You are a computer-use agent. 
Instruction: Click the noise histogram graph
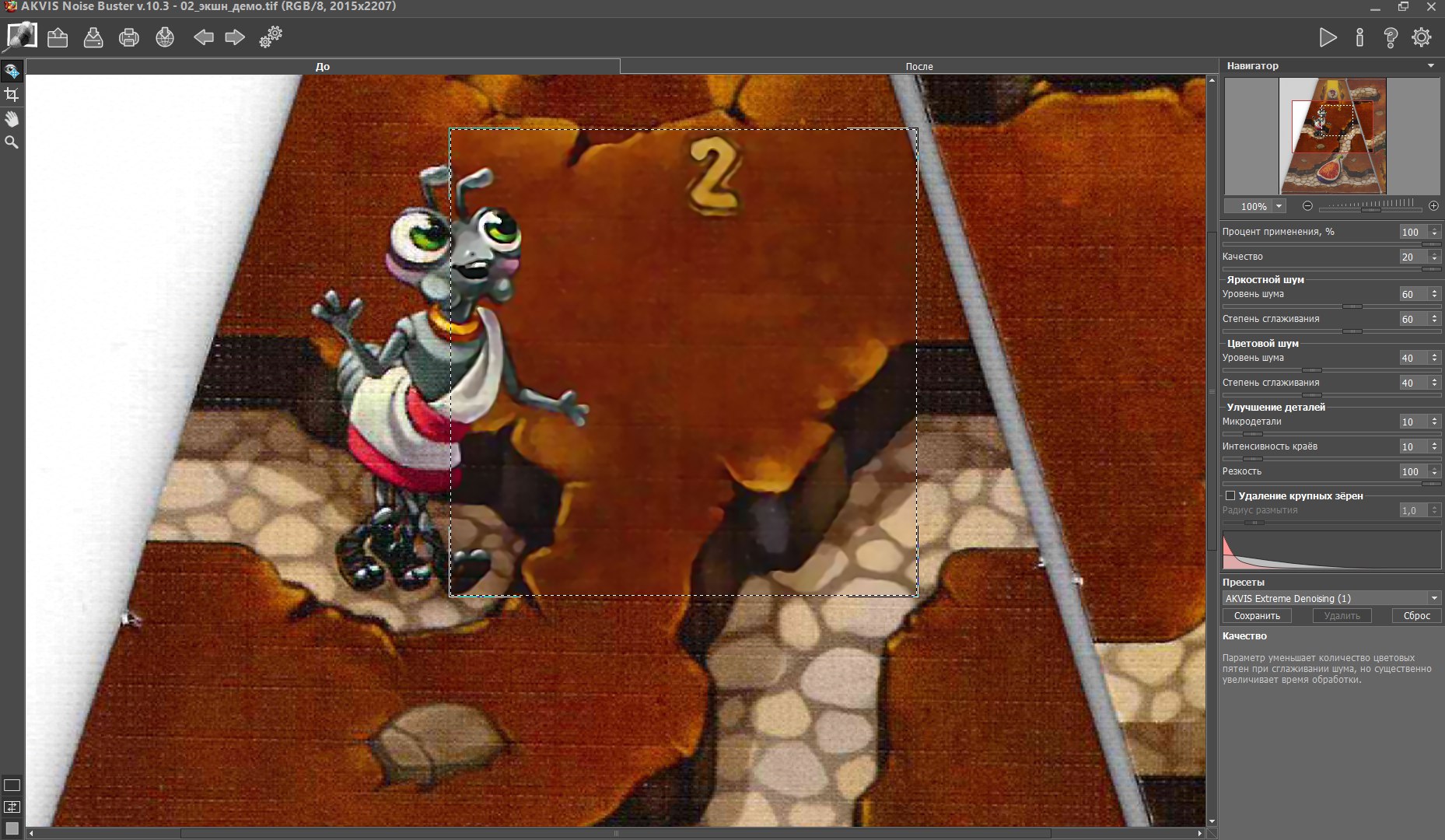(x=1331, y=551)
